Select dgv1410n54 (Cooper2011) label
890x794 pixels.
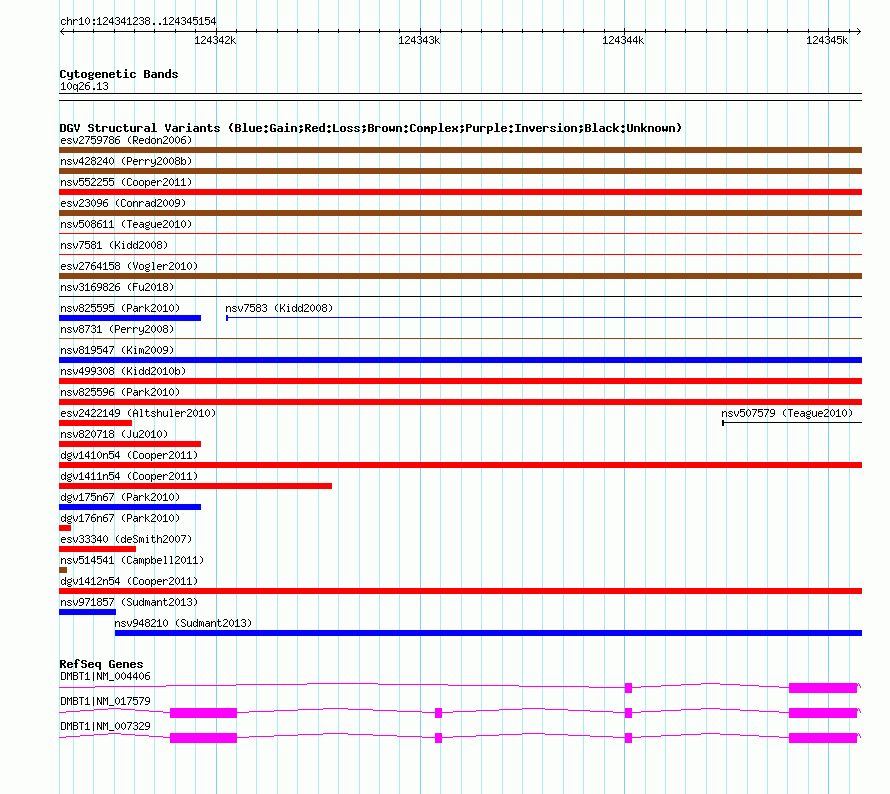129,455
